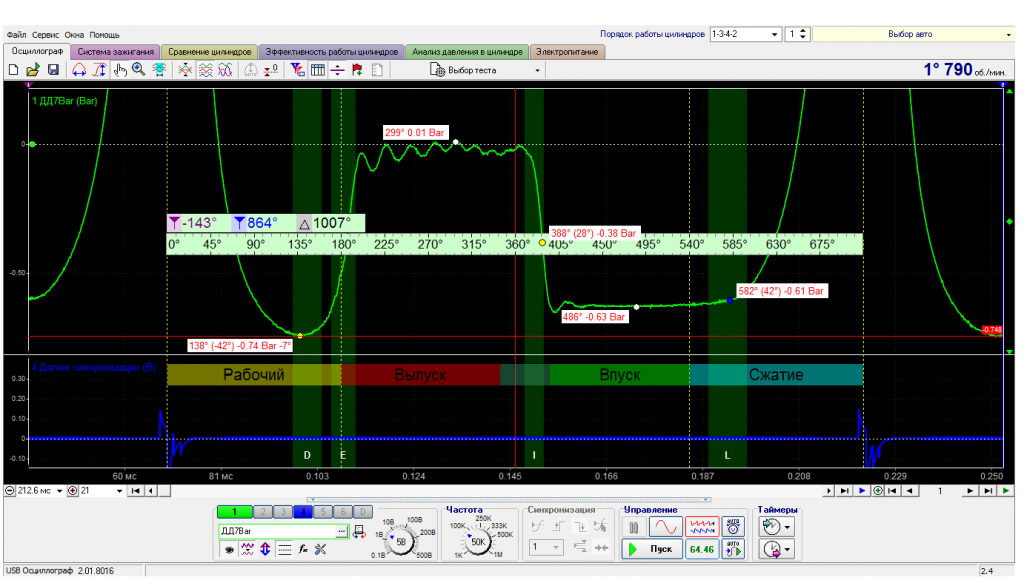
Task: Toggle channel visibility eye icon
Action: 229,550
